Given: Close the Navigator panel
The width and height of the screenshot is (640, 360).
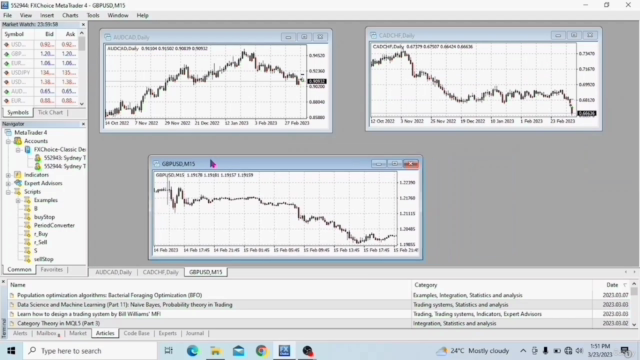Looking at the screenshot, I should click(83, 124).
